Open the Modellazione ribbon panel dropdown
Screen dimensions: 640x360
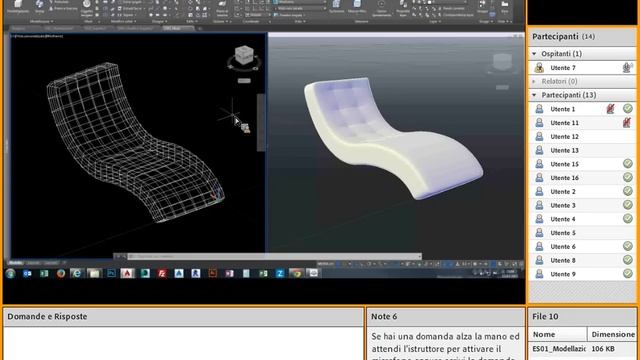pos(41,21)
